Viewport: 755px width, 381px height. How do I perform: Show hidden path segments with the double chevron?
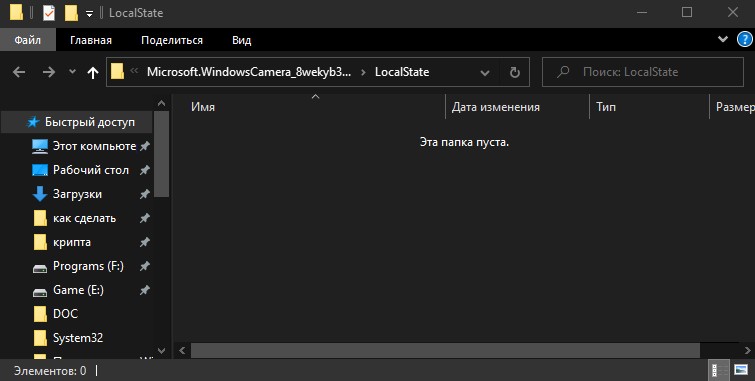pos(134,71)
